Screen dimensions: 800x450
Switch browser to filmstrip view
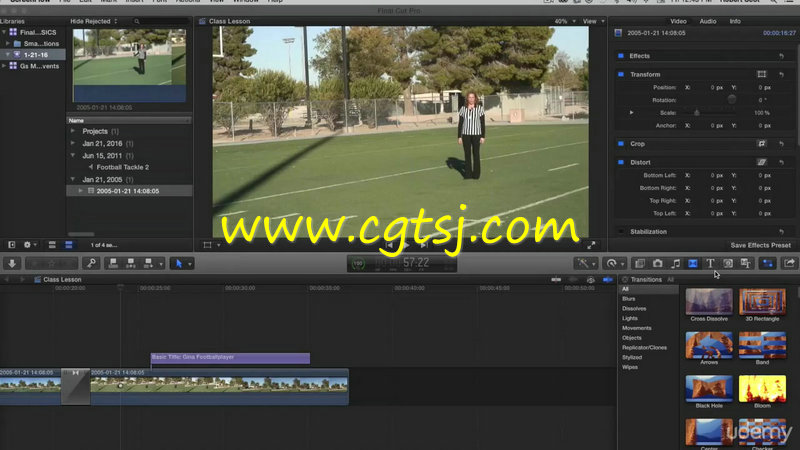[x=52, y=245]
